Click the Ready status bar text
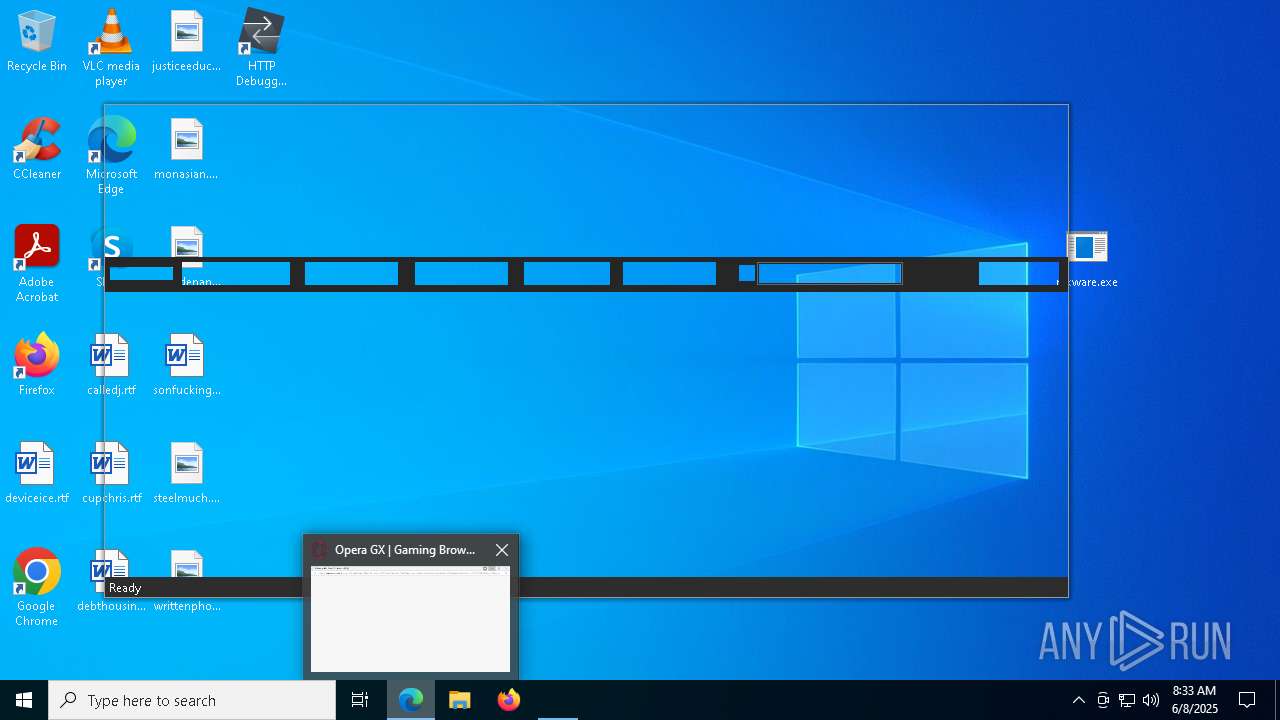 point(125,588)
